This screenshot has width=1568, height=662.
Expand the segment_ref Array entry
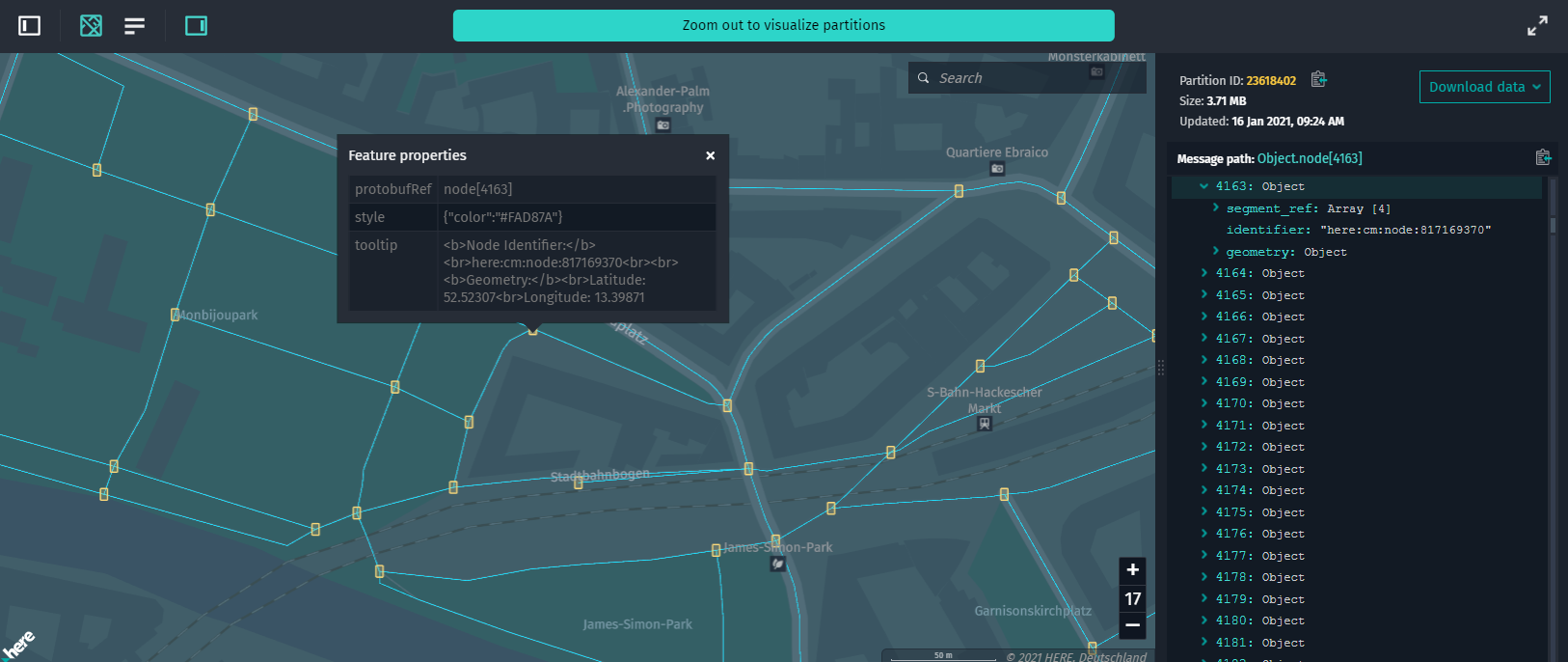point(1215,208)
